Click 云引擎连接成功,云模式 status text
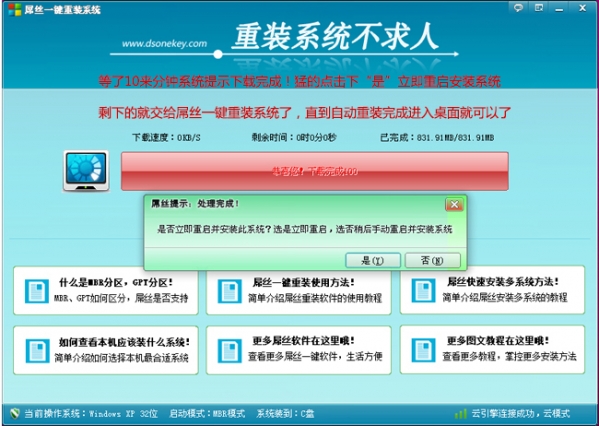This screenshot has height=426, width=599. (520, 414)
